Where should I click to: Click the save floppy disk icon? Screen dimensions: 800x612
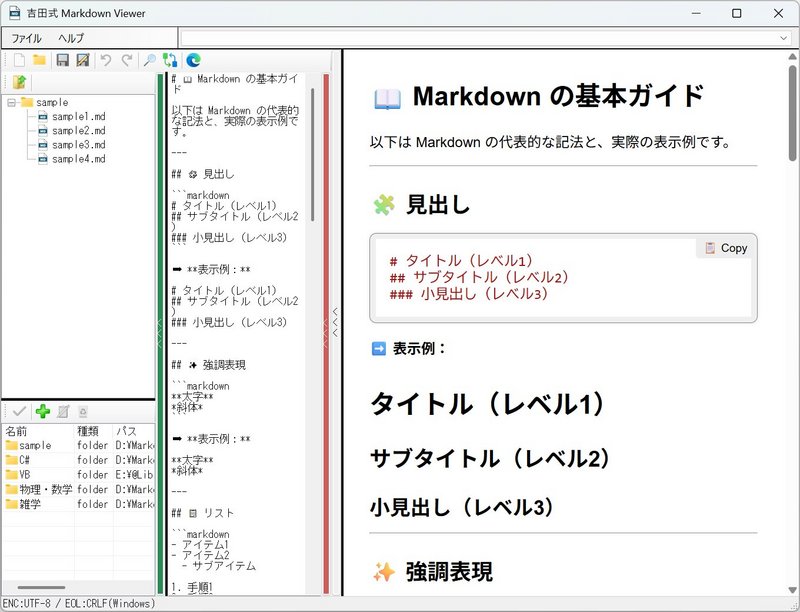[x=63, y=61]
